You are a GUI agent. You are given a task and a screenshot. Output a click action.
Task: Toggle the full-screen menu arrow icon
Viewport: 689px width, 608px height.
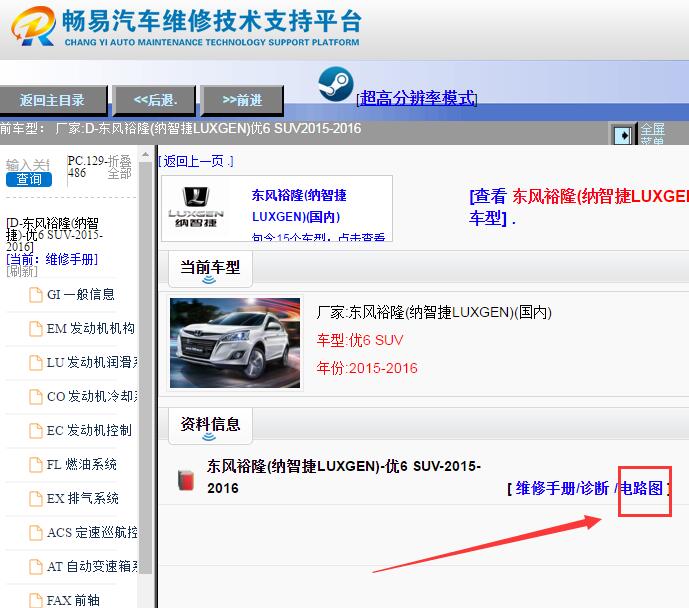click(x=623, y=135)
